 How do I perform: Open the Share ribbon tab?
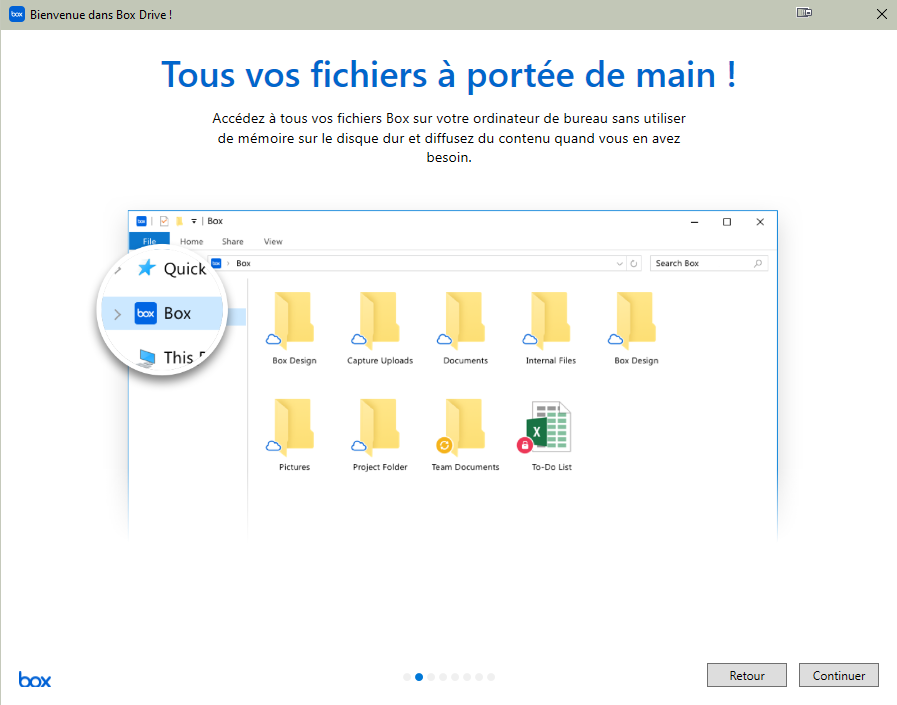233,241
